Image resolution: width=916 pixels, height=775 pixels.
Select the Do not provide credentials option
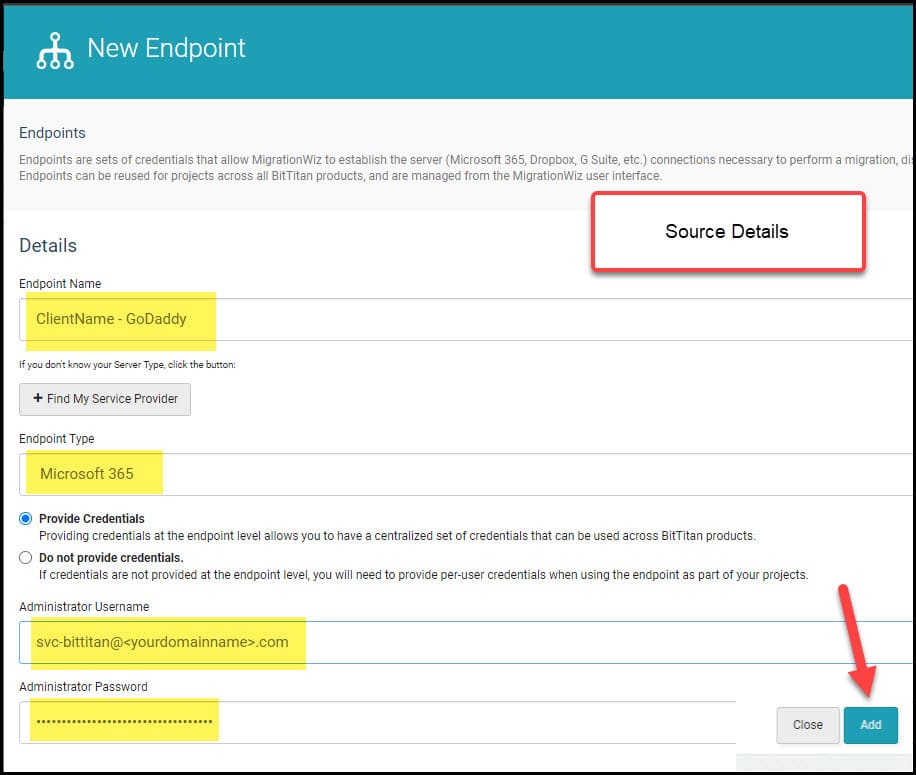(x=25, y=558)
